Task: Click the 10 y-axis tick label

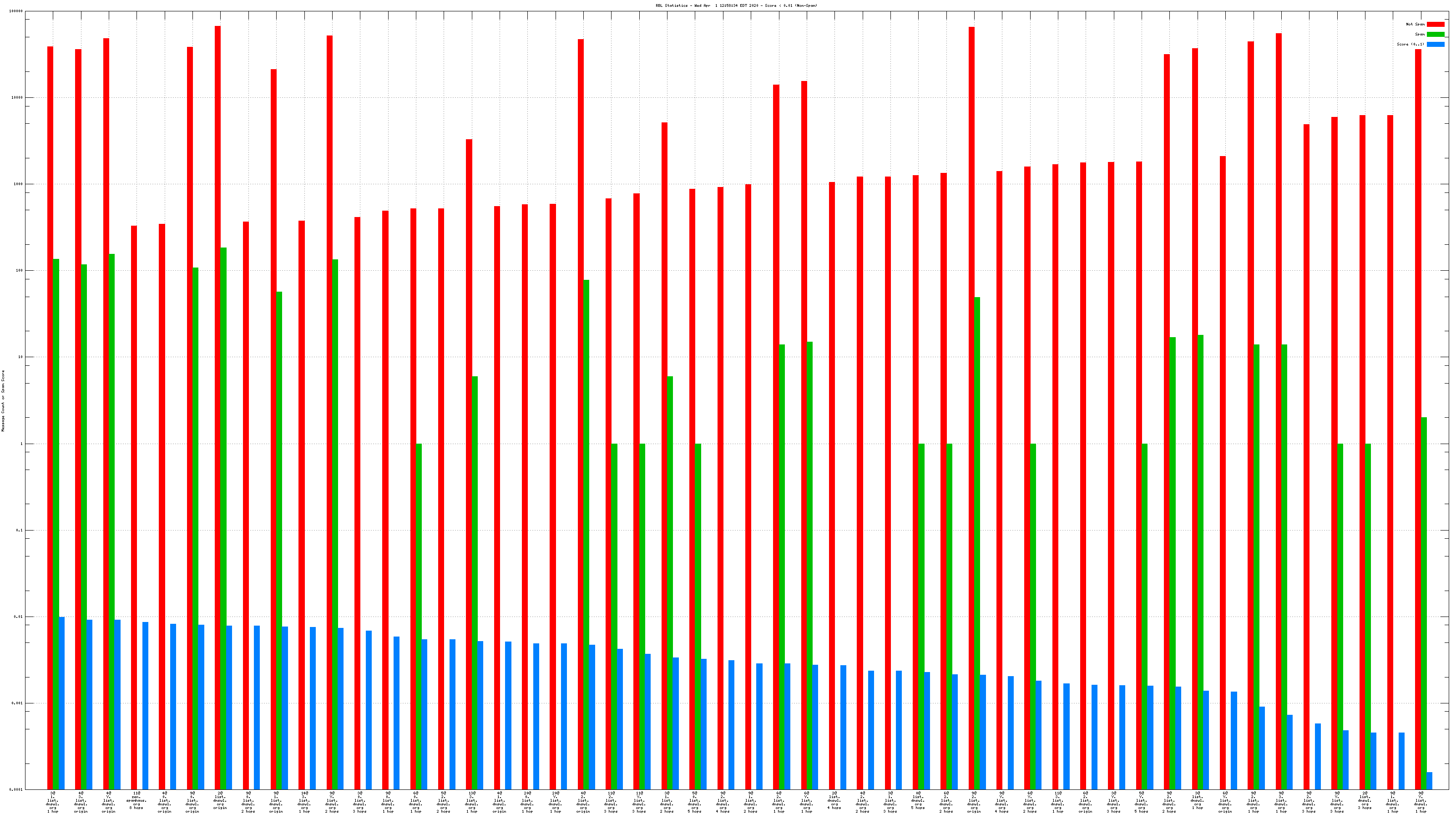Action: coord(20,357)
